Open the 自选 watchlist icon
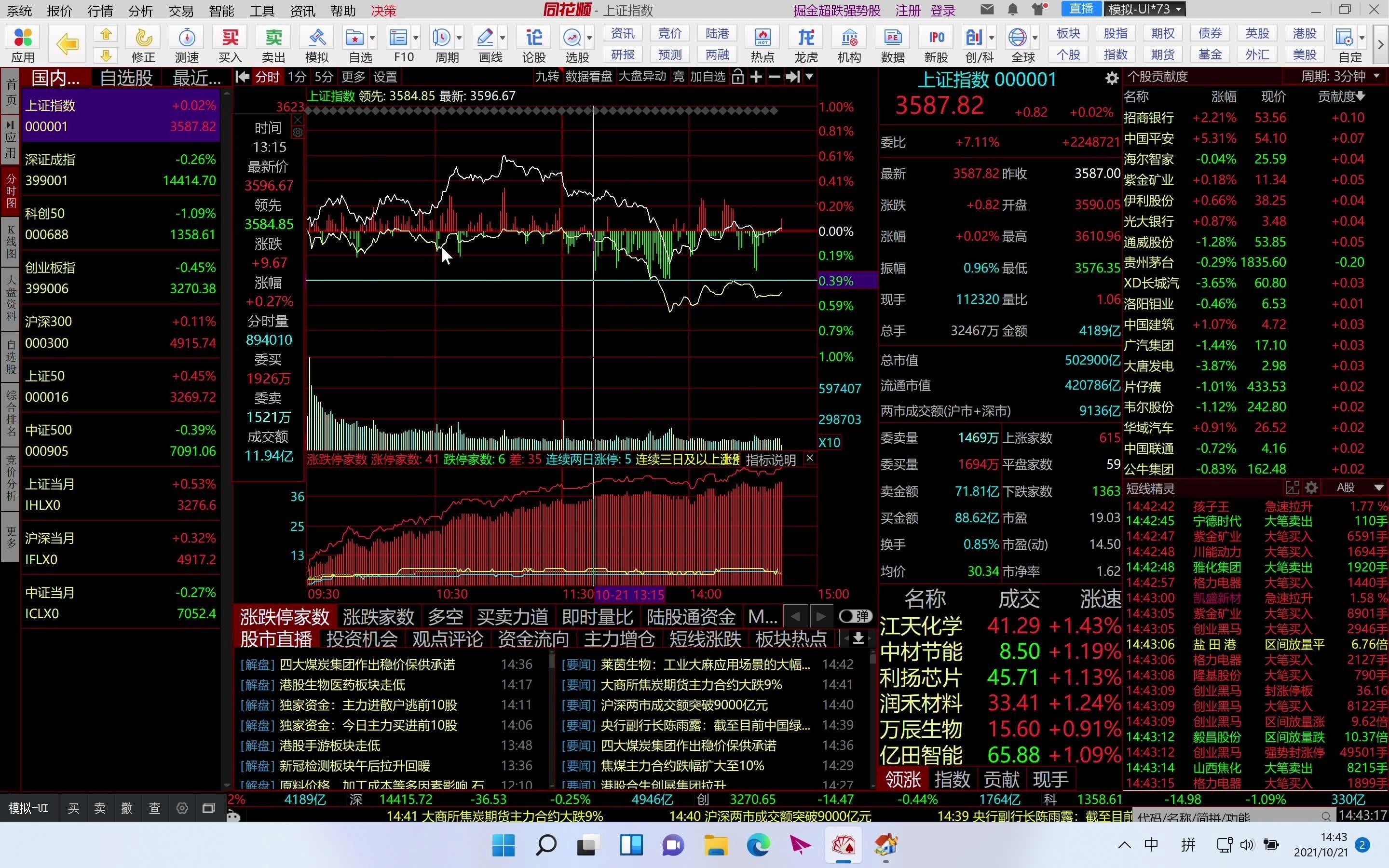 356,45
